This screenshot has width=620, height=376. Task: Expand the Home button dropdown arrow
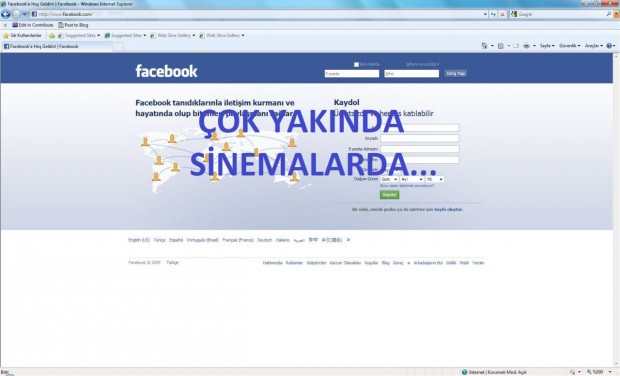tap(492, 46)
